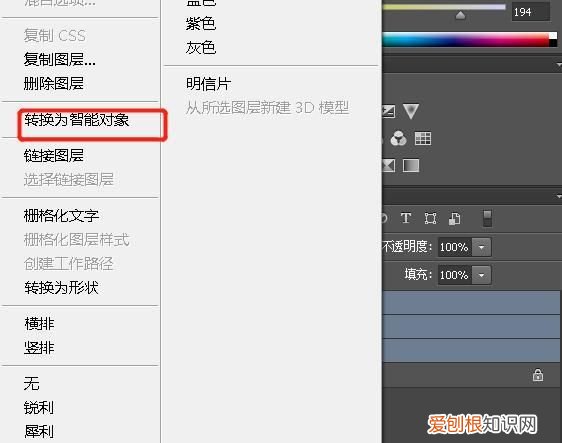Filter layers by shape layers icon

pyautogui.click(x=430, y=218)
